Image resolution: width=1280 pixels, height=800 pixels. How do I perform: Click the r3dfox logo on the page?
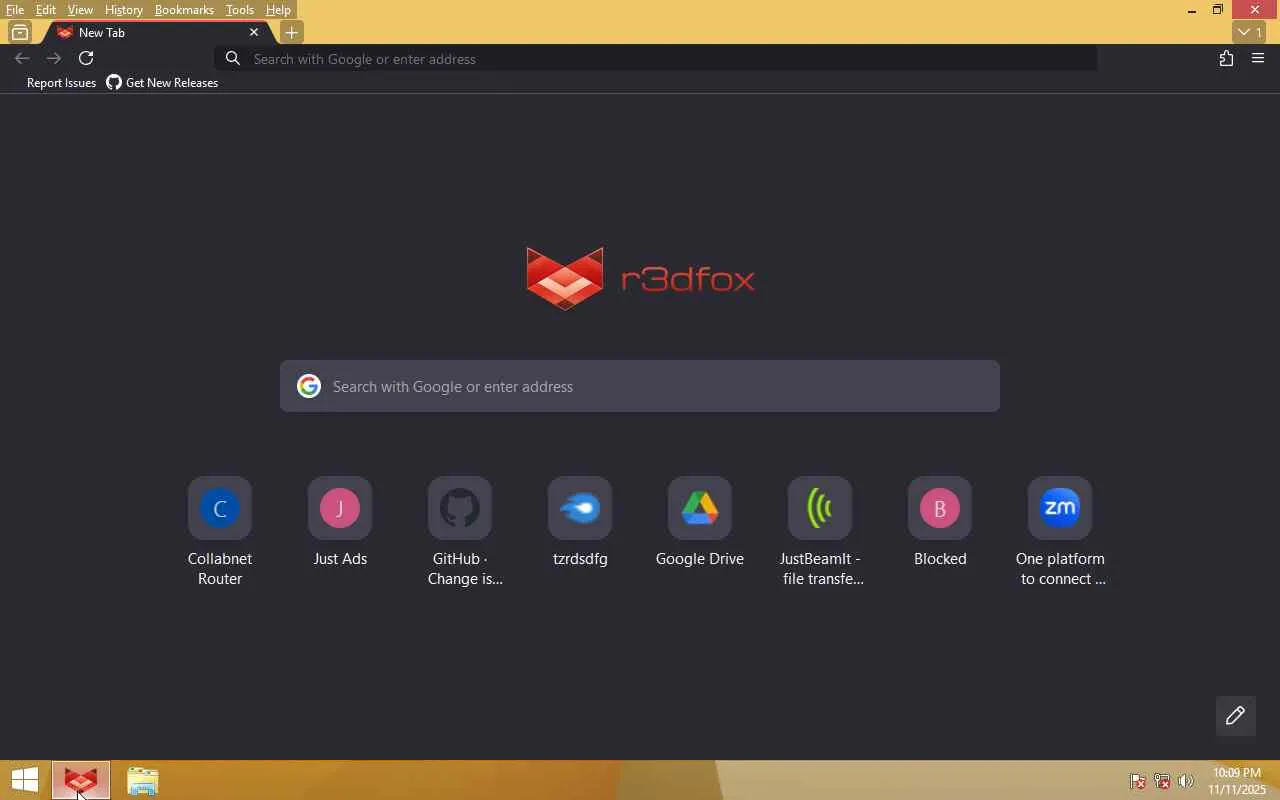point(640,278)
